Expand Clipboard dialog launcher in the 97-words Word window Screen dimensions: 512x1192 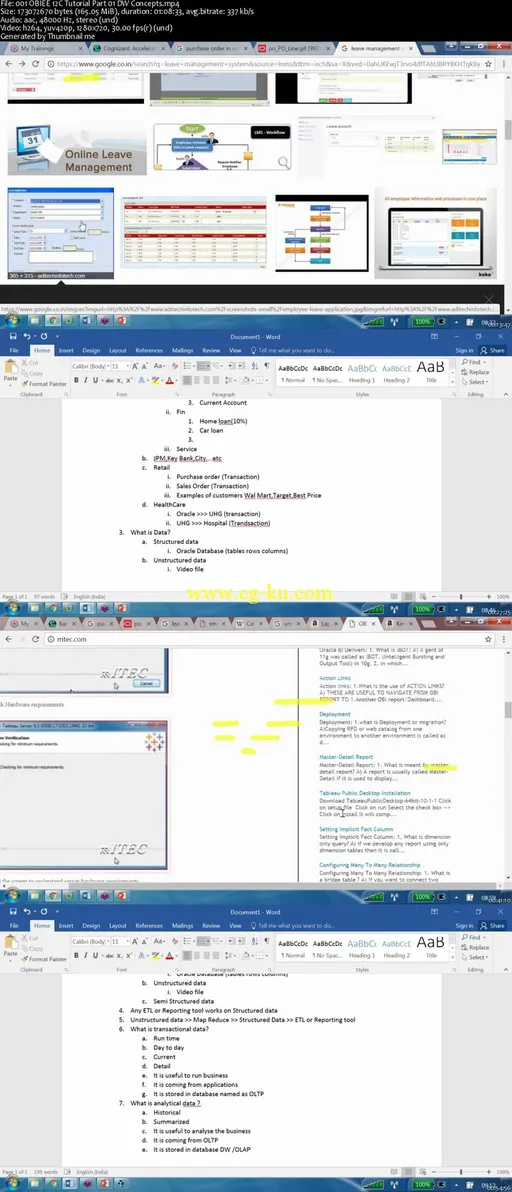67,395
